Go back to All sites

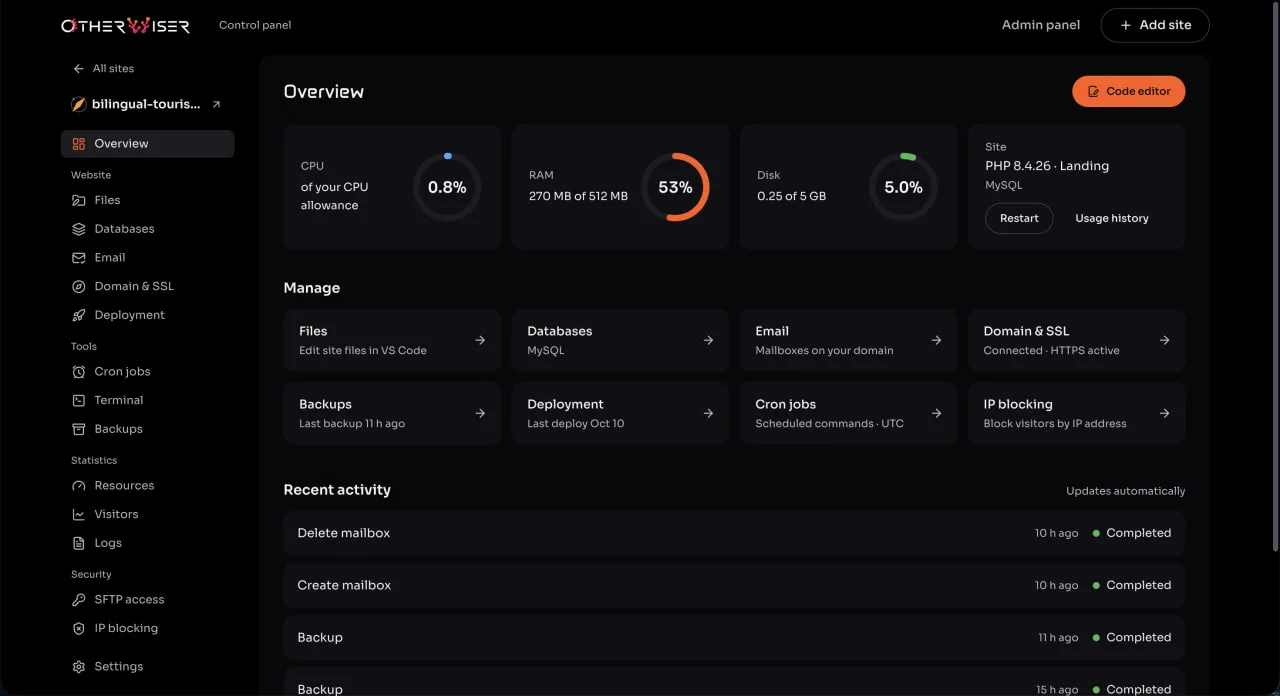pos(103,69)
